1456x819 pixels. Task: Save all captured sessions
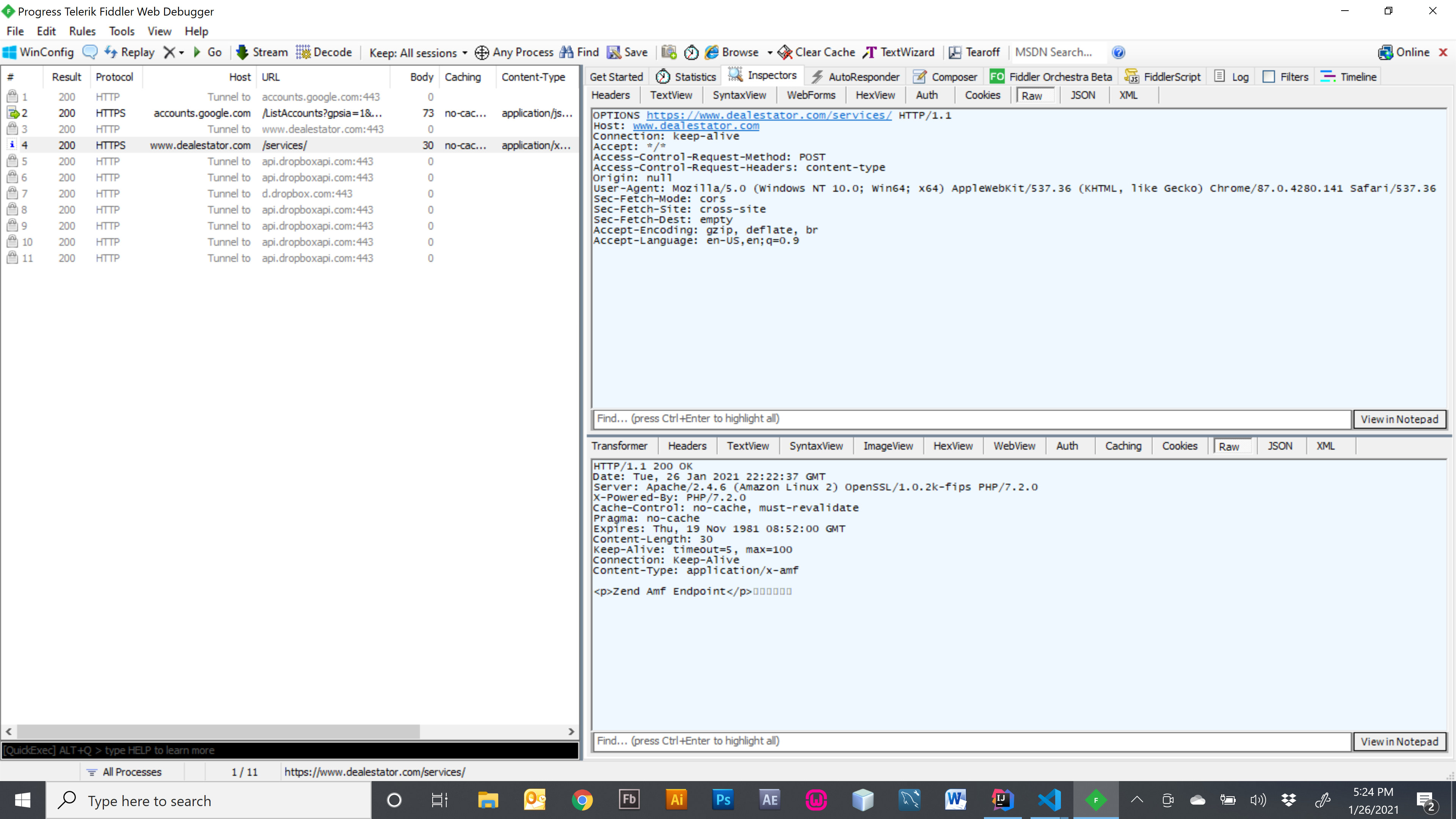coord(628,52)
